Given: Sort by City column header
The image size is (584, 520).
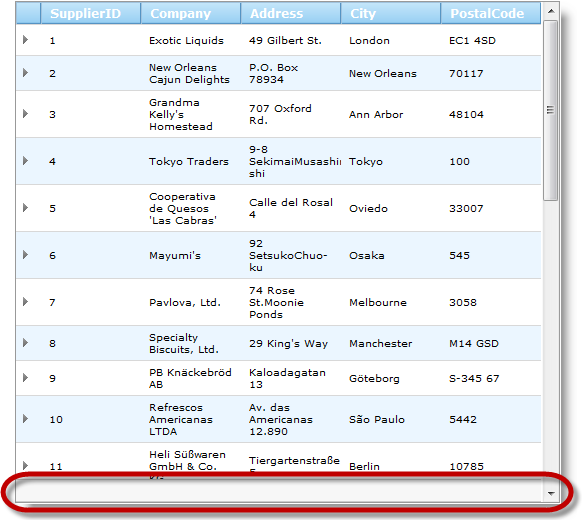Looking at the screenshot, I should pos(391,13).
